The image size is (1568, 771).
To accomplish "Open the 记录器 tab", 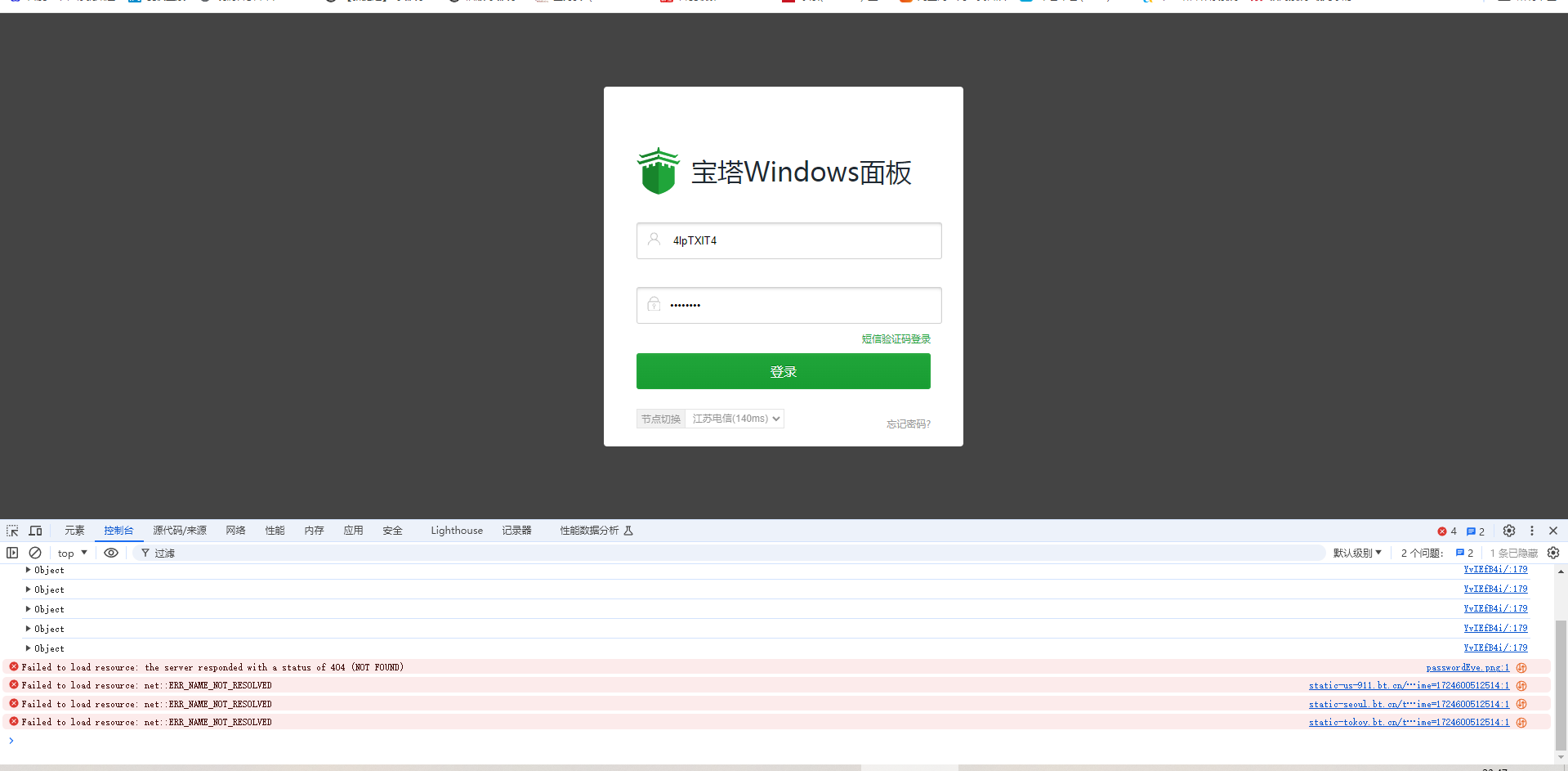I will tap(516, 531).
